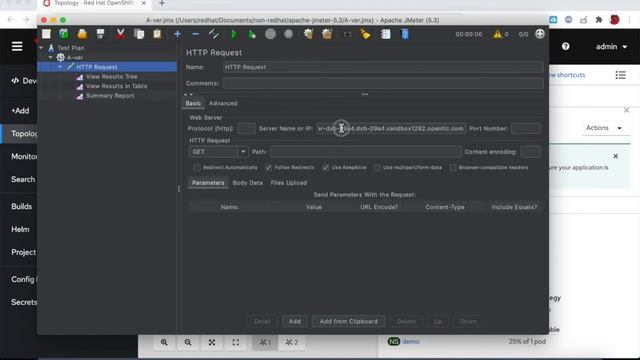
Task: Click the Add parameter button
Action: tap(295, 322)
